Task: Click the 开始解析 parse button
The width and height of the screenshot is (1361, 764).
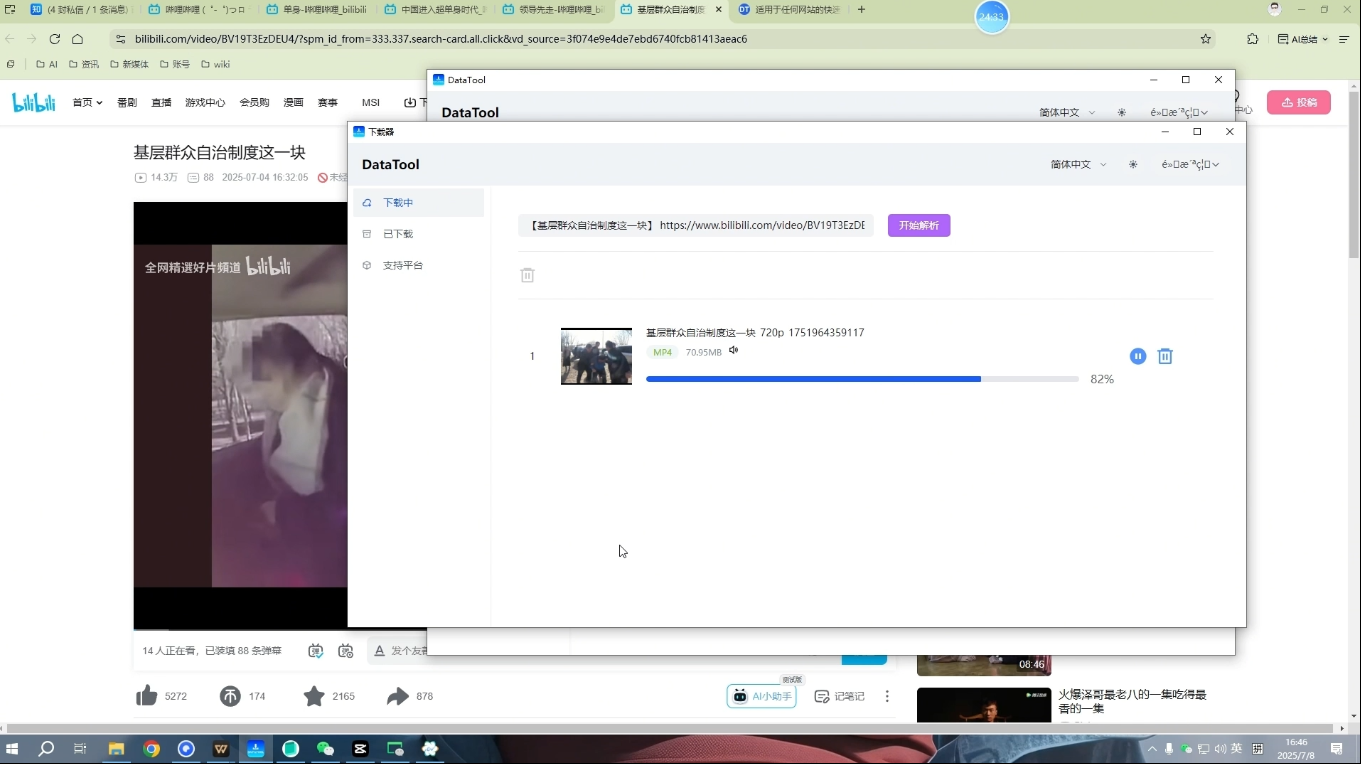Action: 918,225
